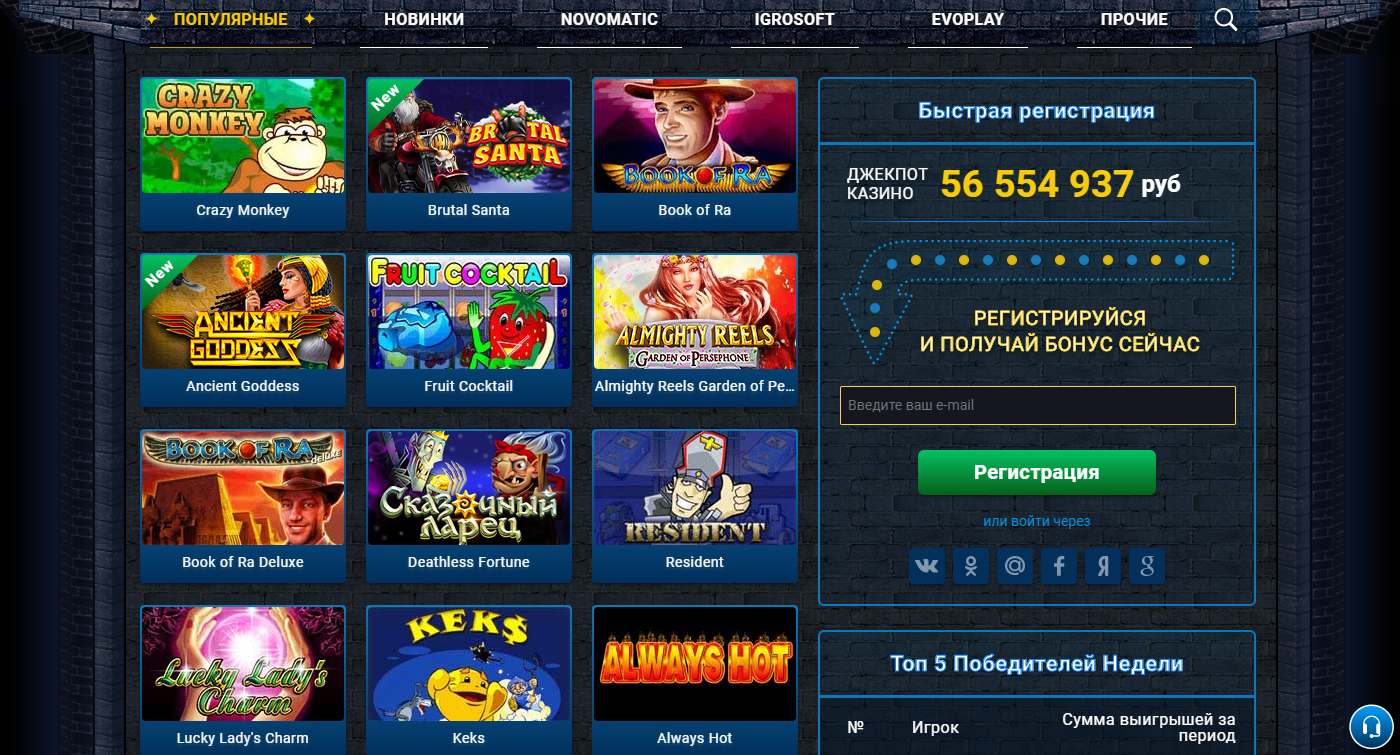The width and height of the screenshot is (1400, 755).
Task: Switch to the Evoplay tab
Action: [967, 20]
